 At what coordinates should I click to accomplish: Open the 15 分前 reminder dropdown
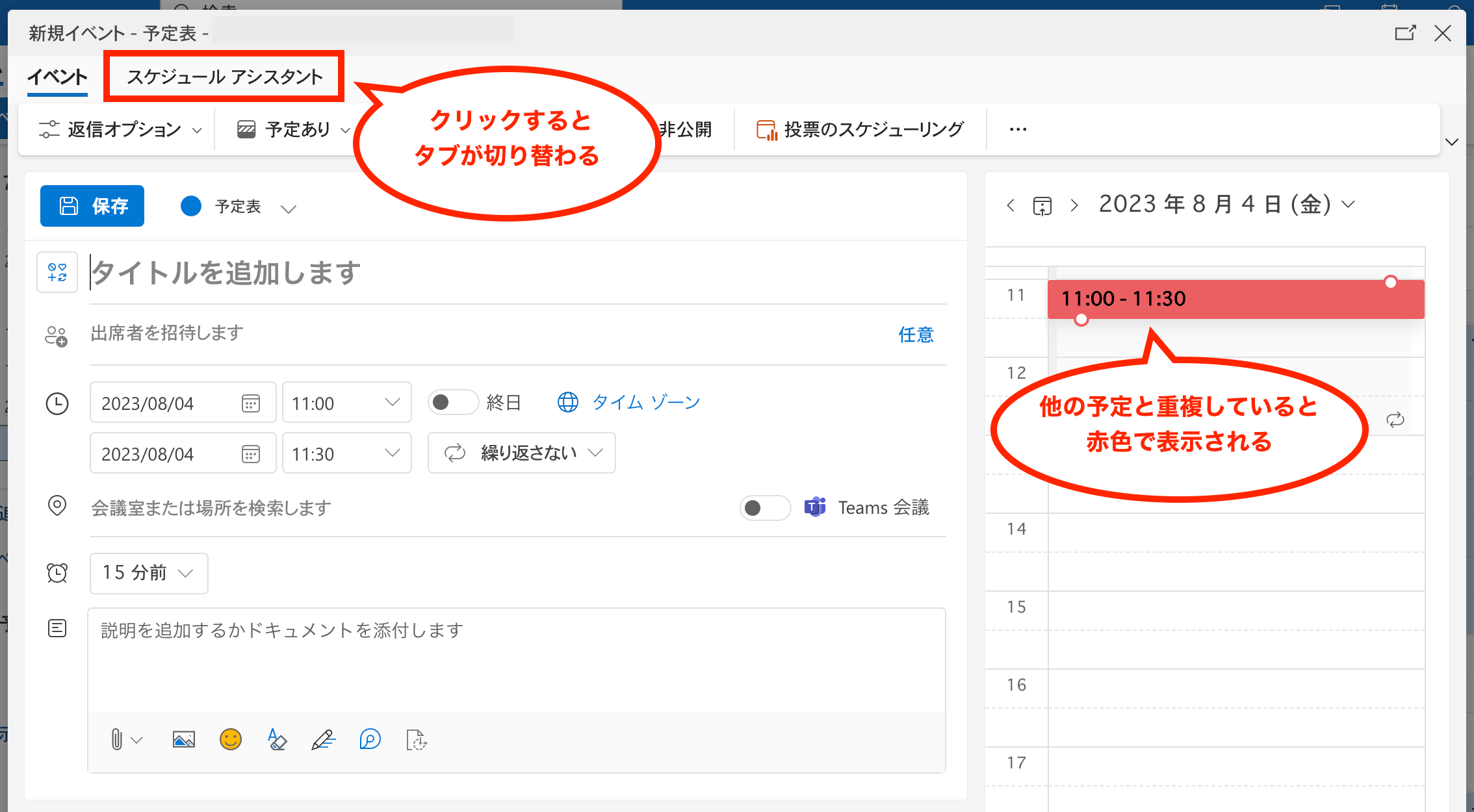149,573
